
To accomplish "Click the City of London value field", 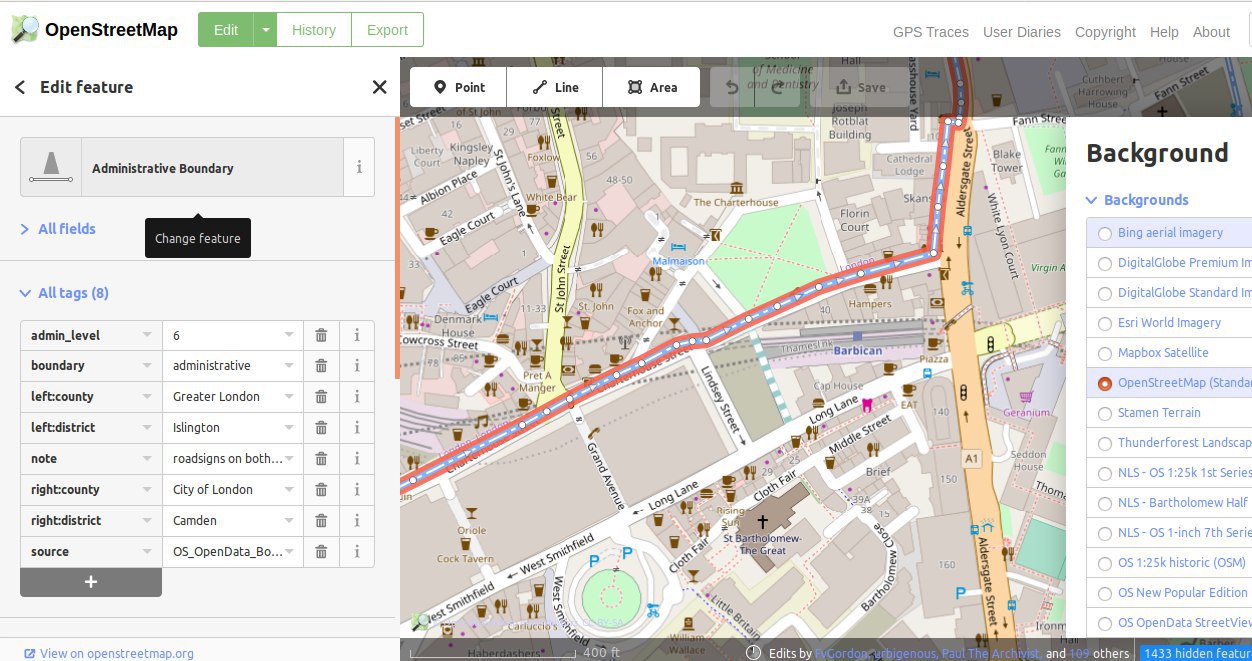I will [x=233, y=490].
